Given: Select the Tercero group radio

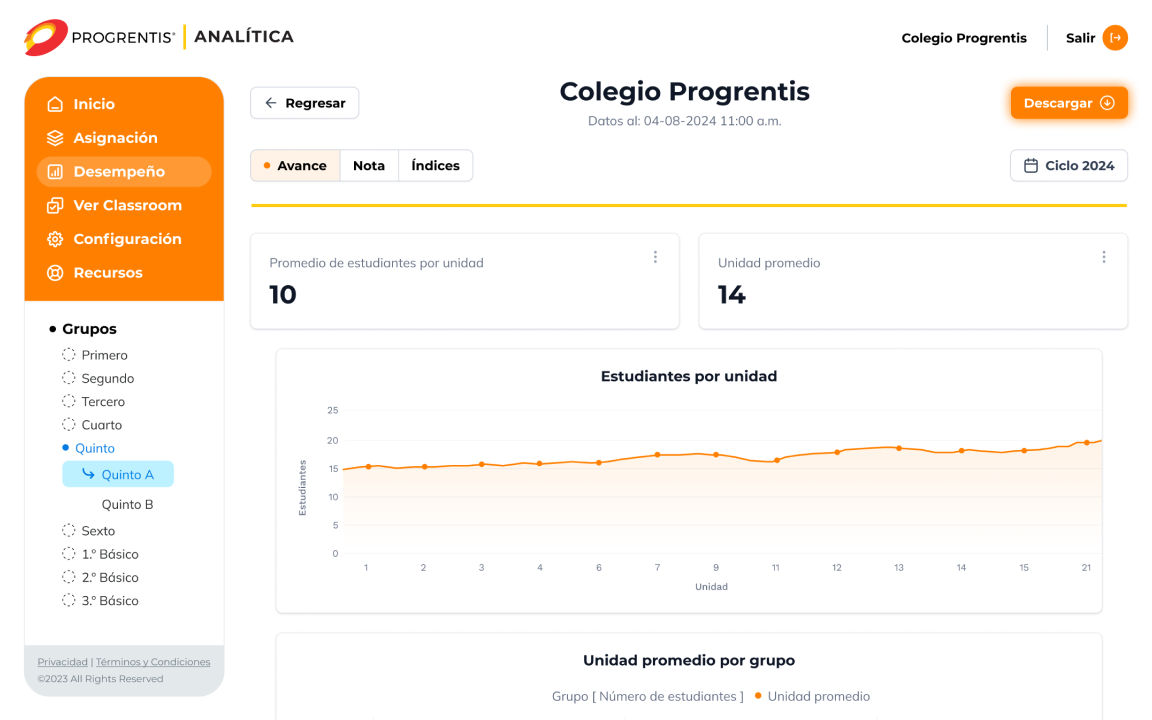Looking at the screenshot, I should [x=68, y=401].
